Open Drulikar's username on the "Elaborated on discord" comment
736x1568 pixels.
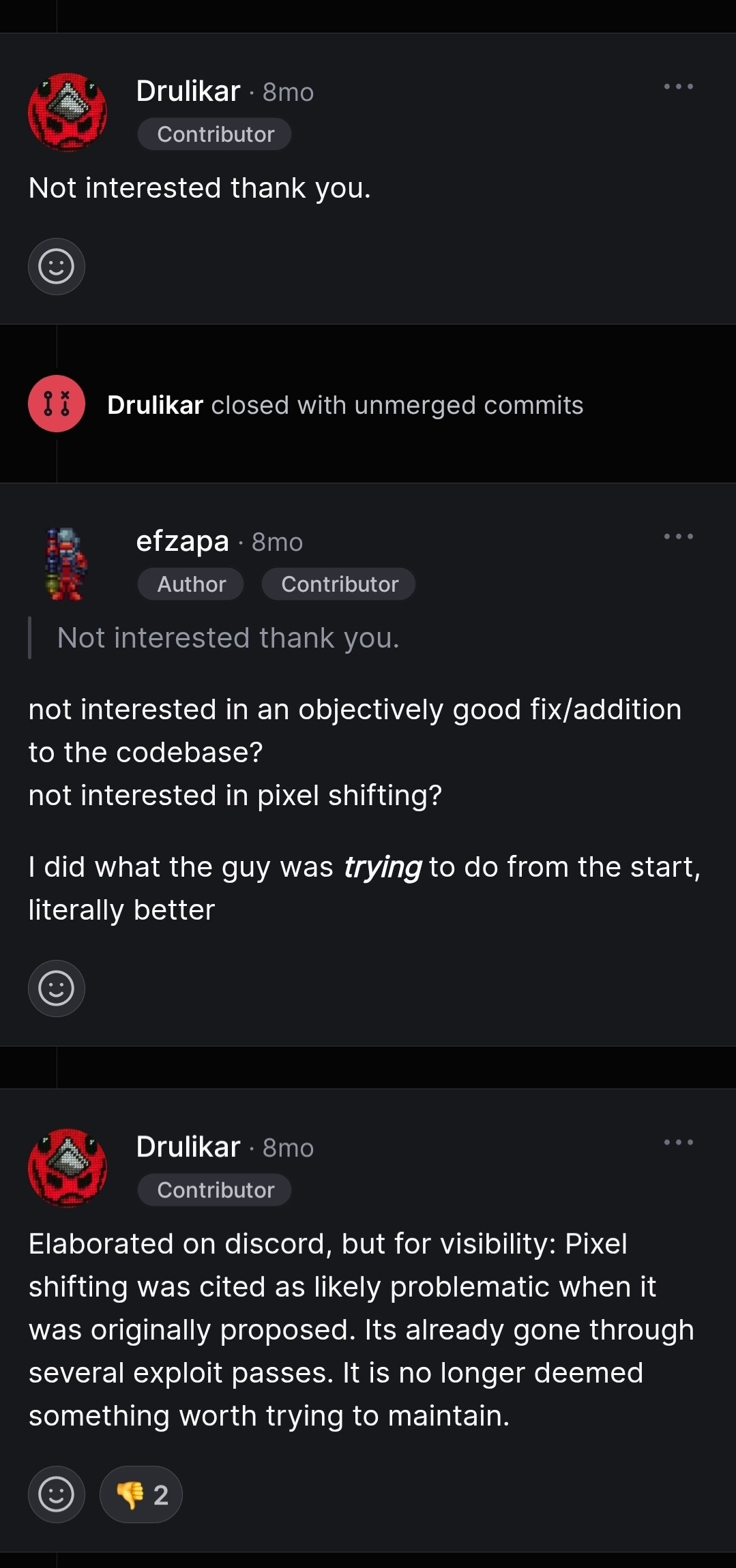[x=188, y=1147]
